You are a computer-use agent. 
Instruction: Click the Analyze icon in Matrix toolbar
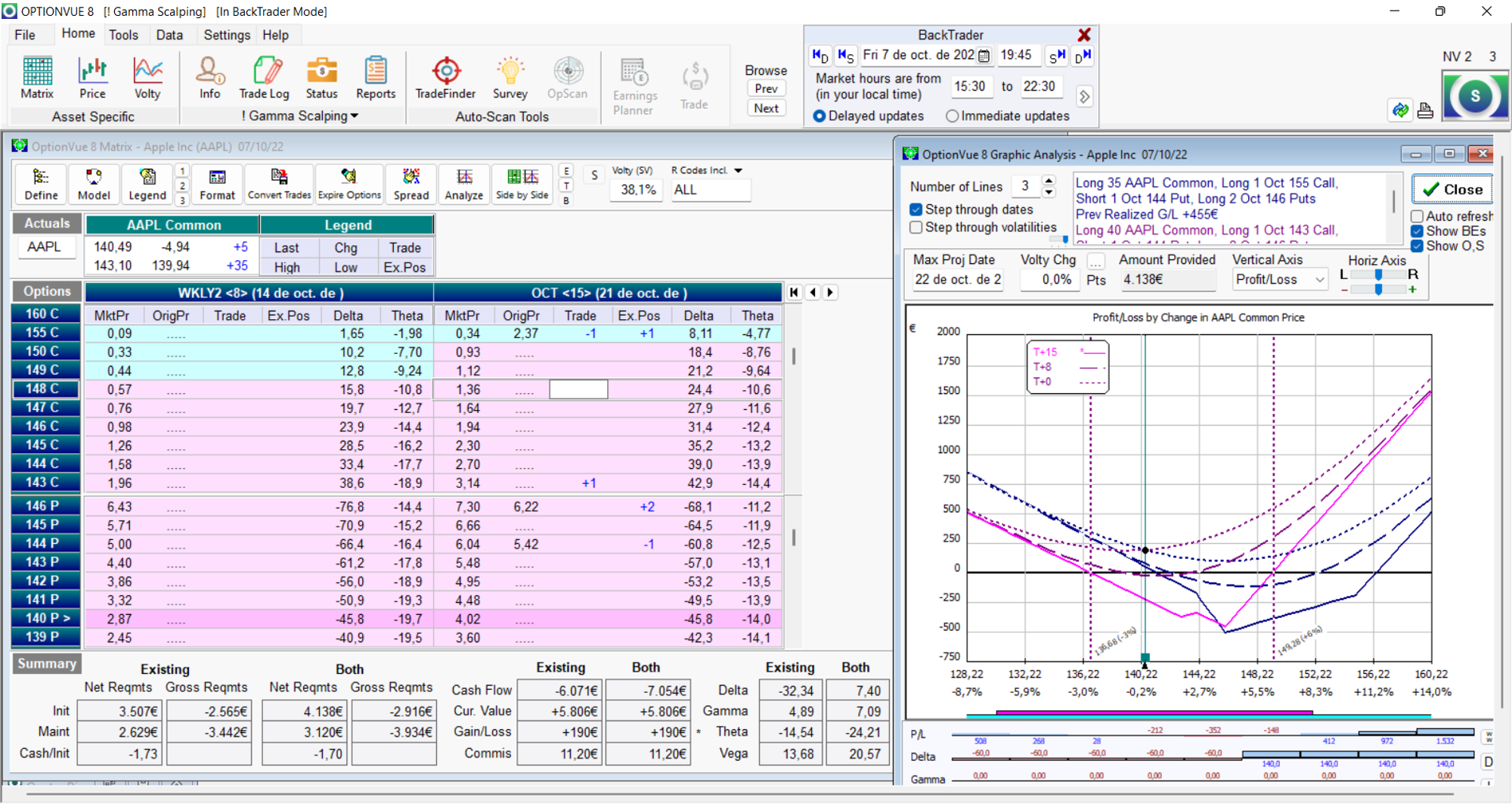[464, 185]
